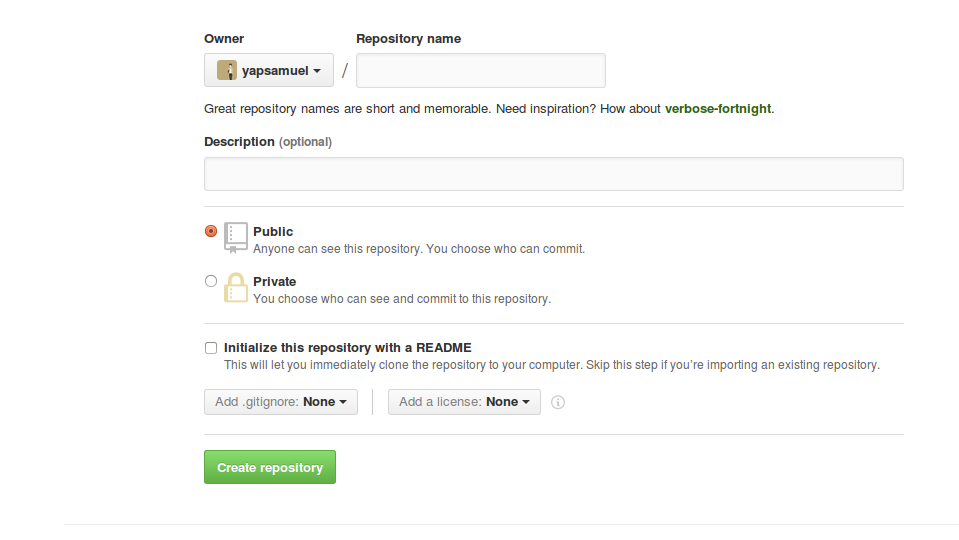
Task: Click the Public repository book icon
Action: pyautogui.click(x=235, y=236)
